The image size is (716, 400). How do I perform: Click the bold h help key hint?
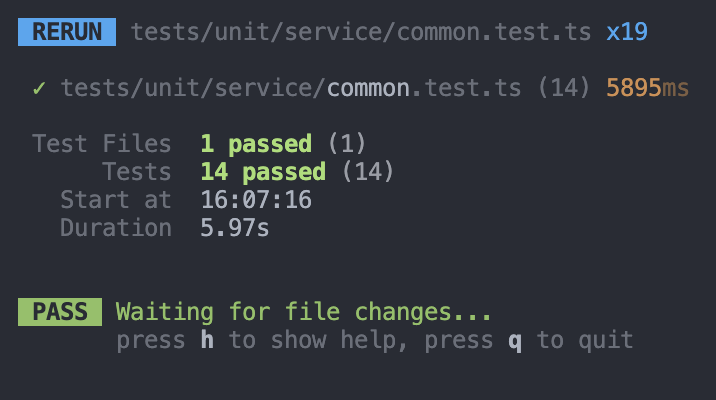coord(207,340)
